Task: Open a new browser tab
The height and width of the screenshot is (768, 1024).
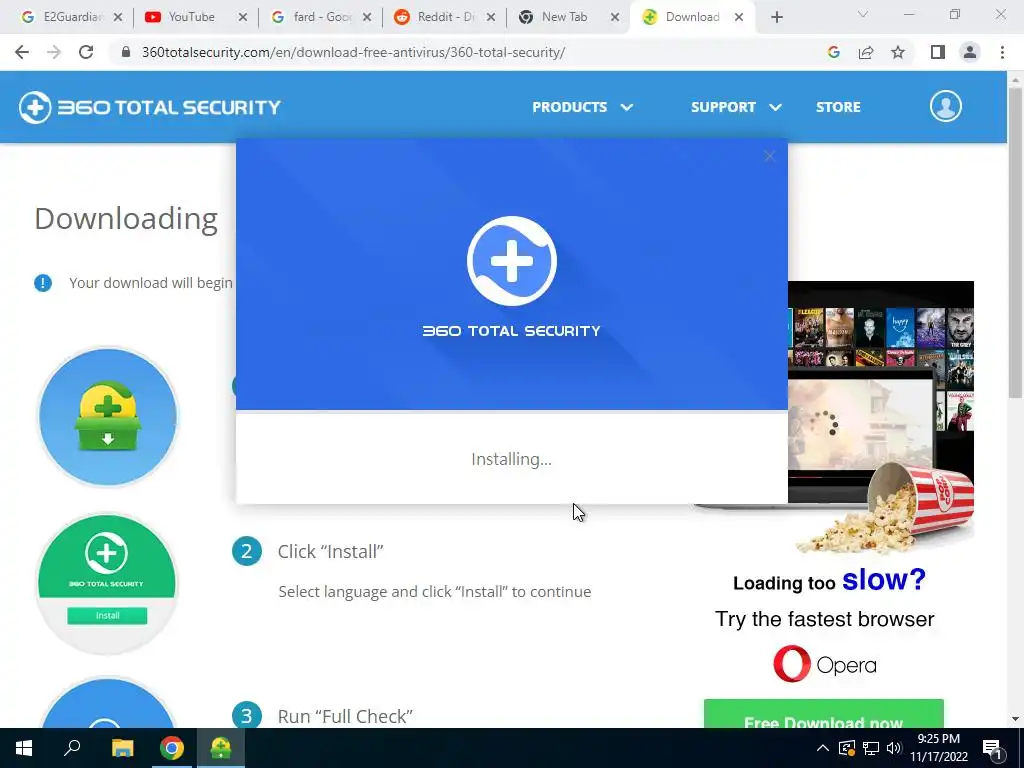Action: (776, 18)
